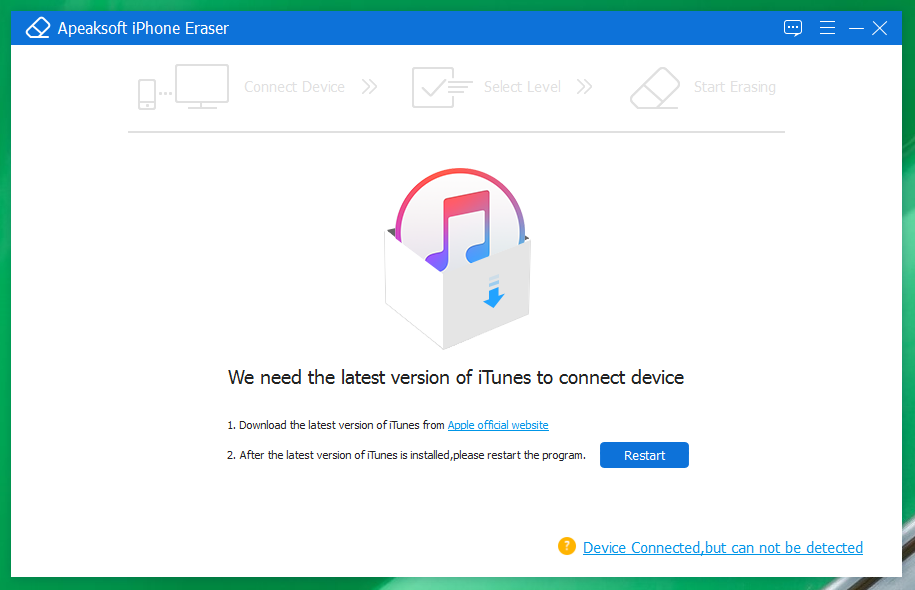
Task: Click the eraser Start Erasing icon
Action: pyautogui.click(x=655, y=88)
